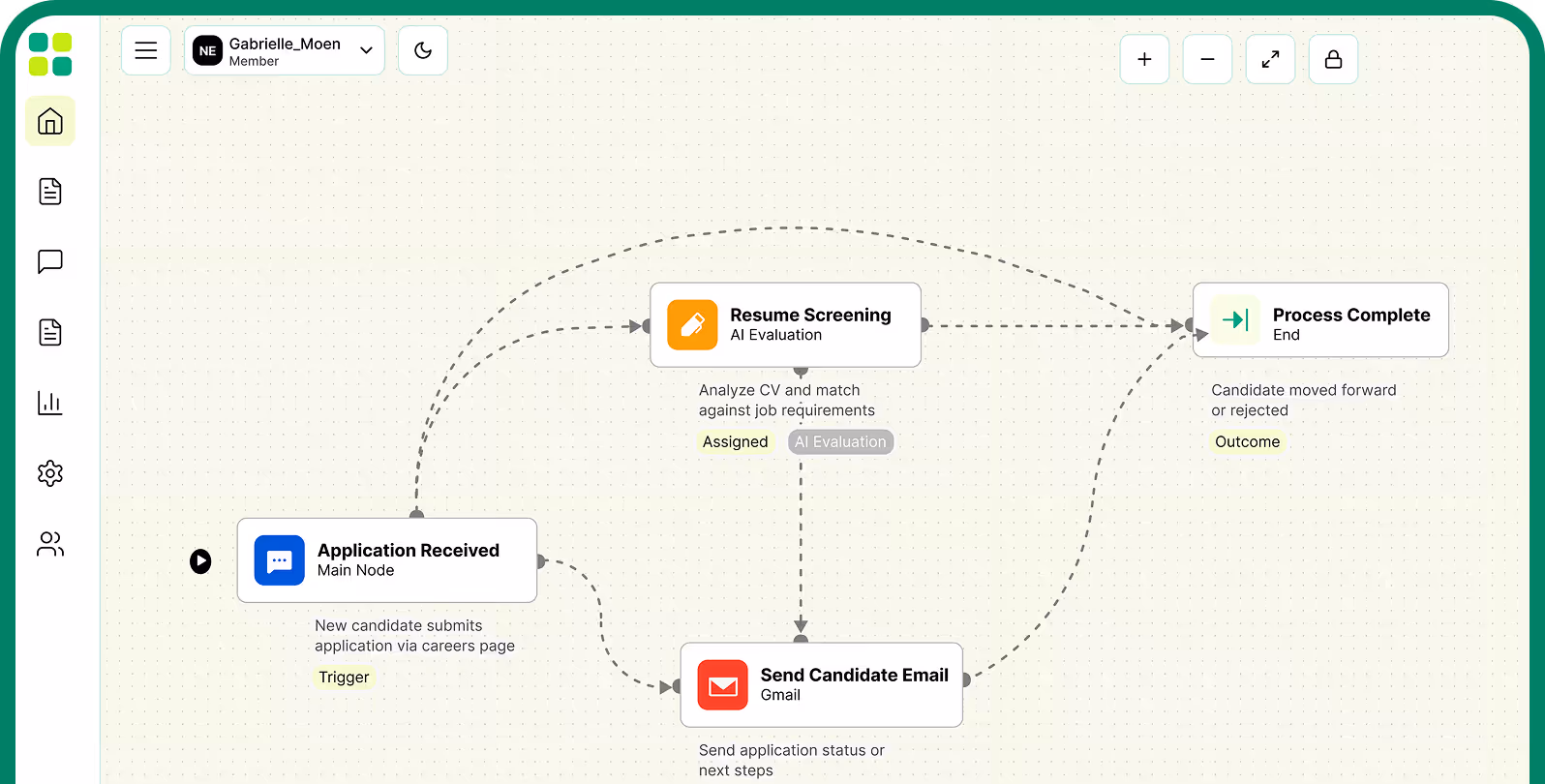The height and width of the screenshot is (784, 1545).
Task: Go to Home in sidebar
Action: tap(50, 121)
